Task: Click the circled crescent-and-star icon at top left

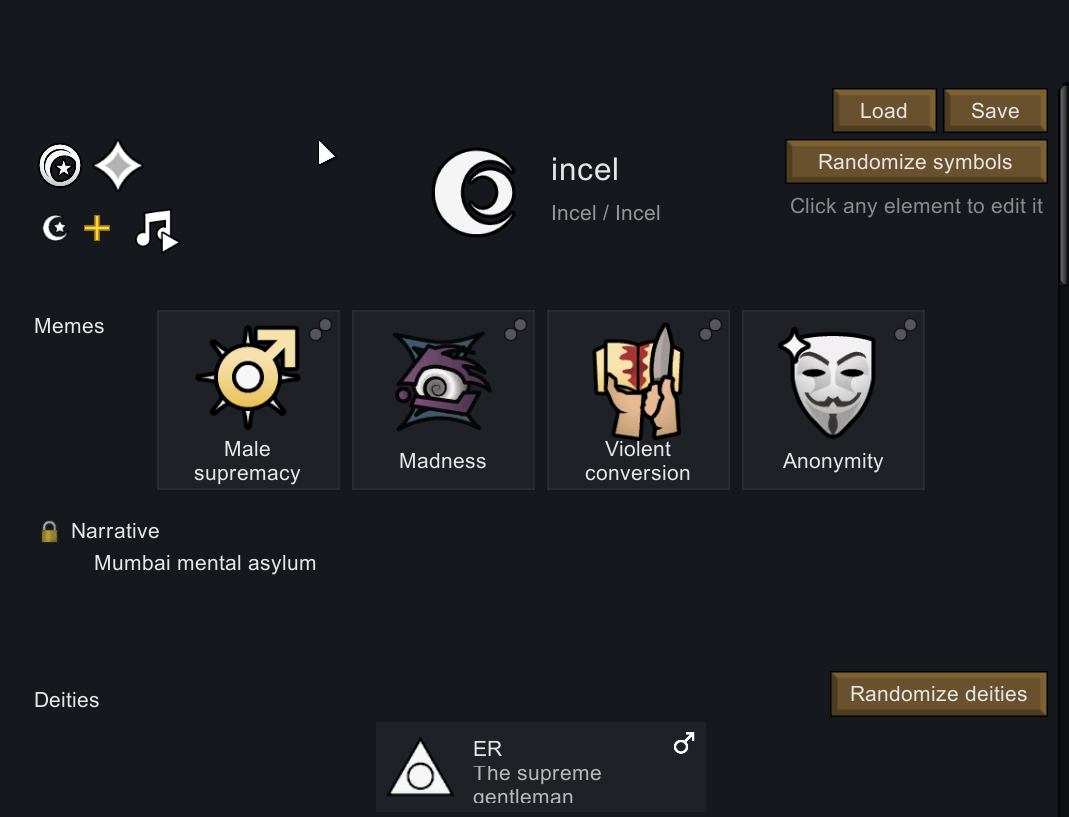Action: (60, 166)
